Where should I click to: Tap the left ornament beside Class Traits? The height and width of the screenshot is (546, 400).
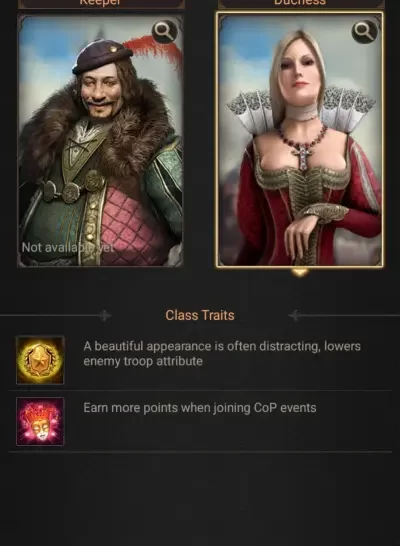[x=104, y=315]
